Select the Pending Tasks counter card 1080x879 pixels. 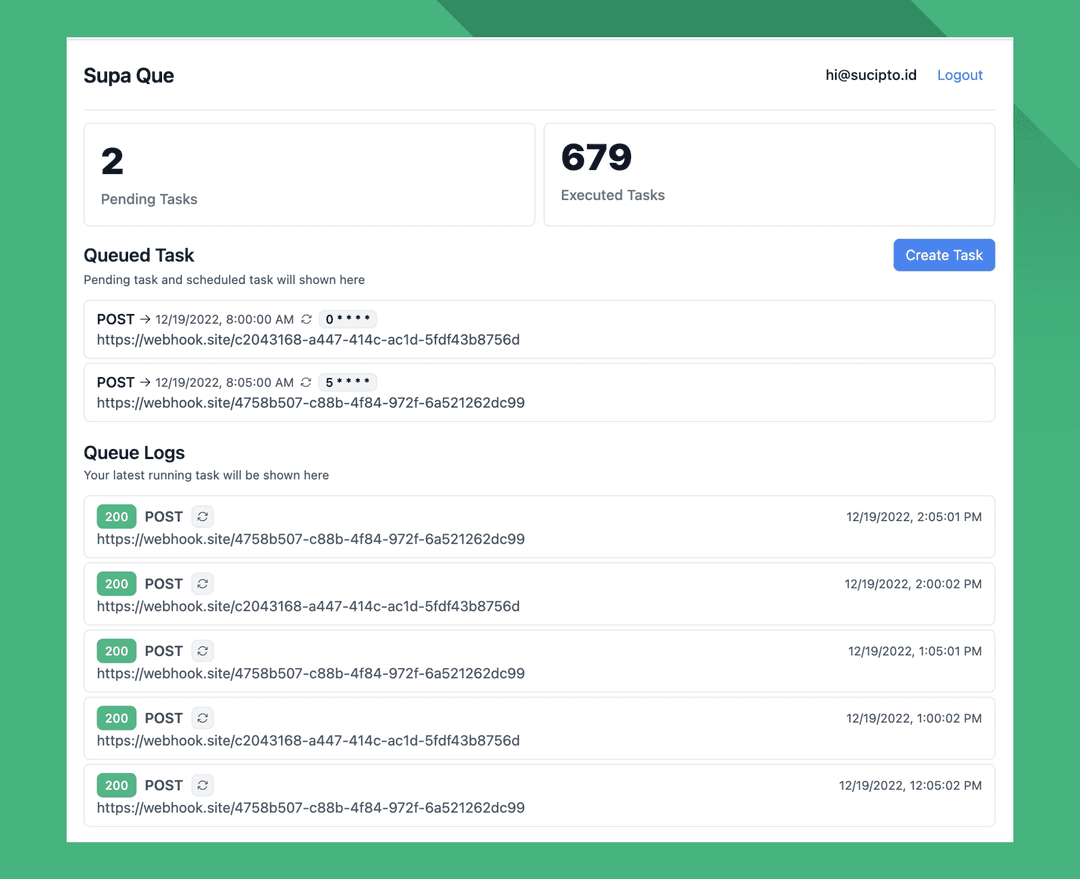click(308, 174)
